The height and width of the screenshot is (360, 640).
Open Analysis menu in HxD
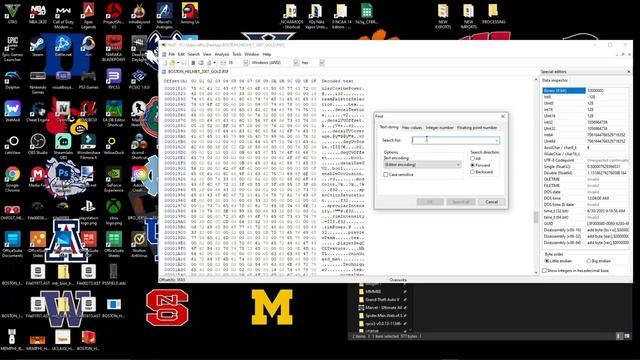pos(222,54)
